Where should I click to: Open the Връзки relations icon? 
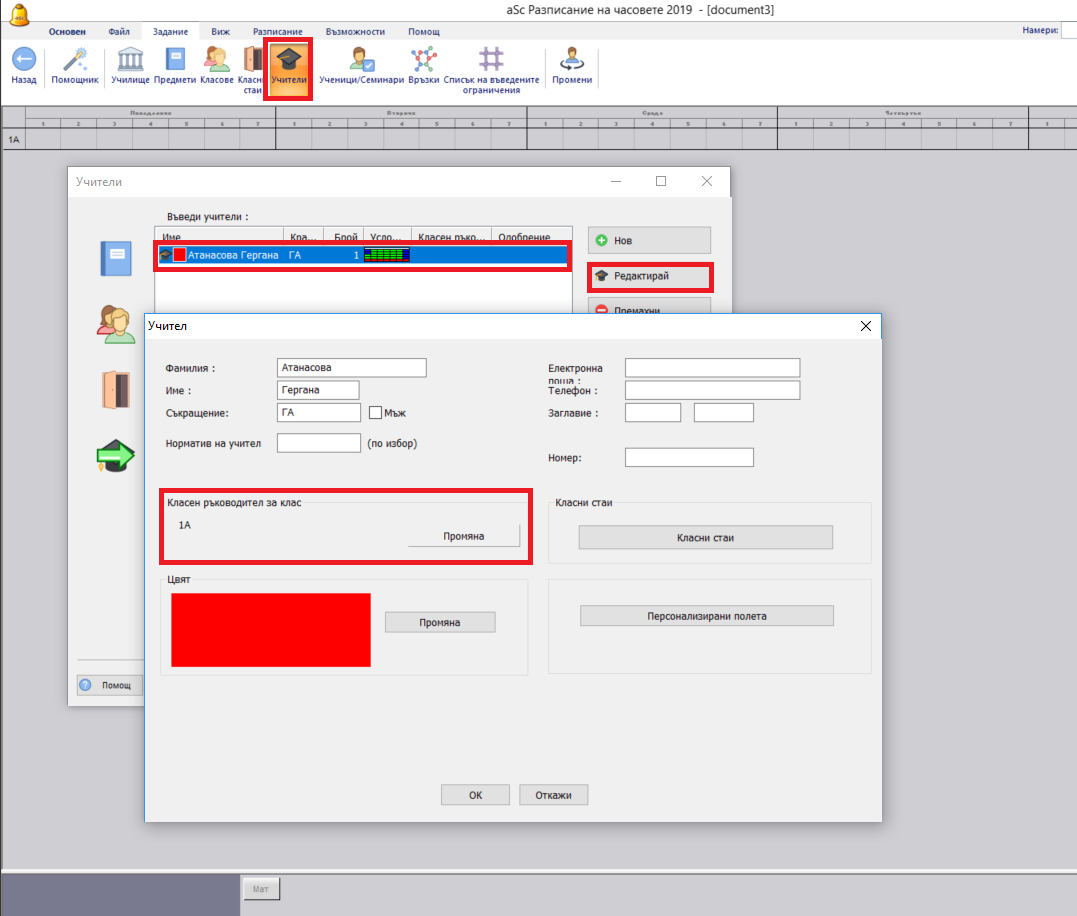coord(424,60)
